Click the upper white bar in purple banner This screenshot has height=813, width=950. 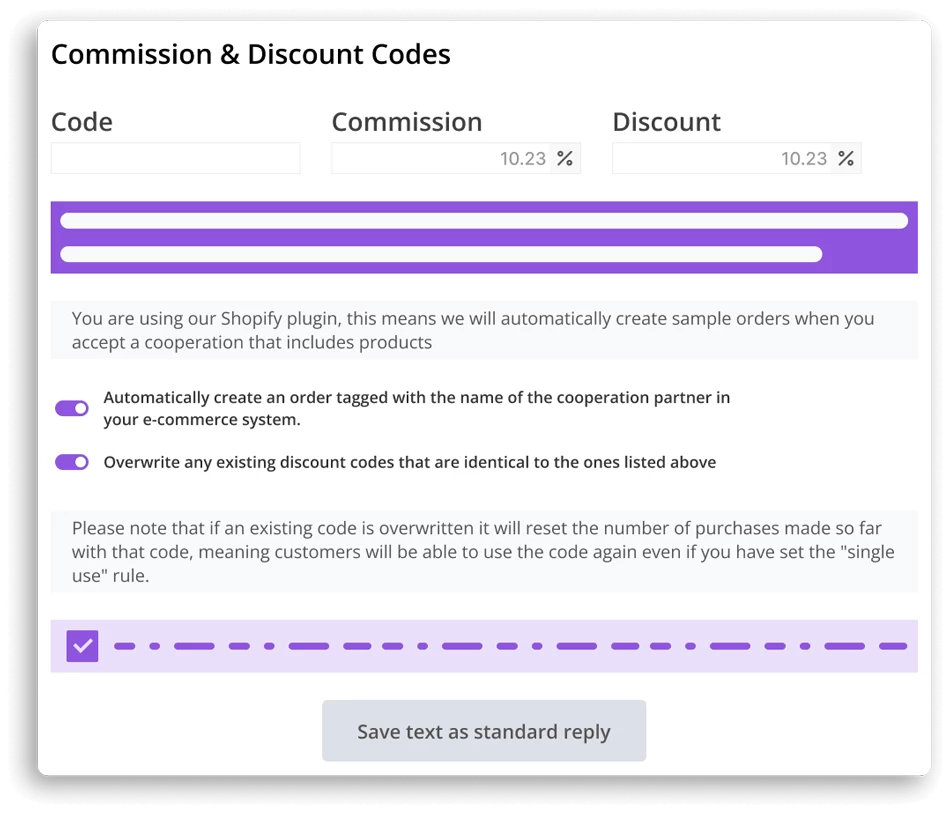[484, 221]
